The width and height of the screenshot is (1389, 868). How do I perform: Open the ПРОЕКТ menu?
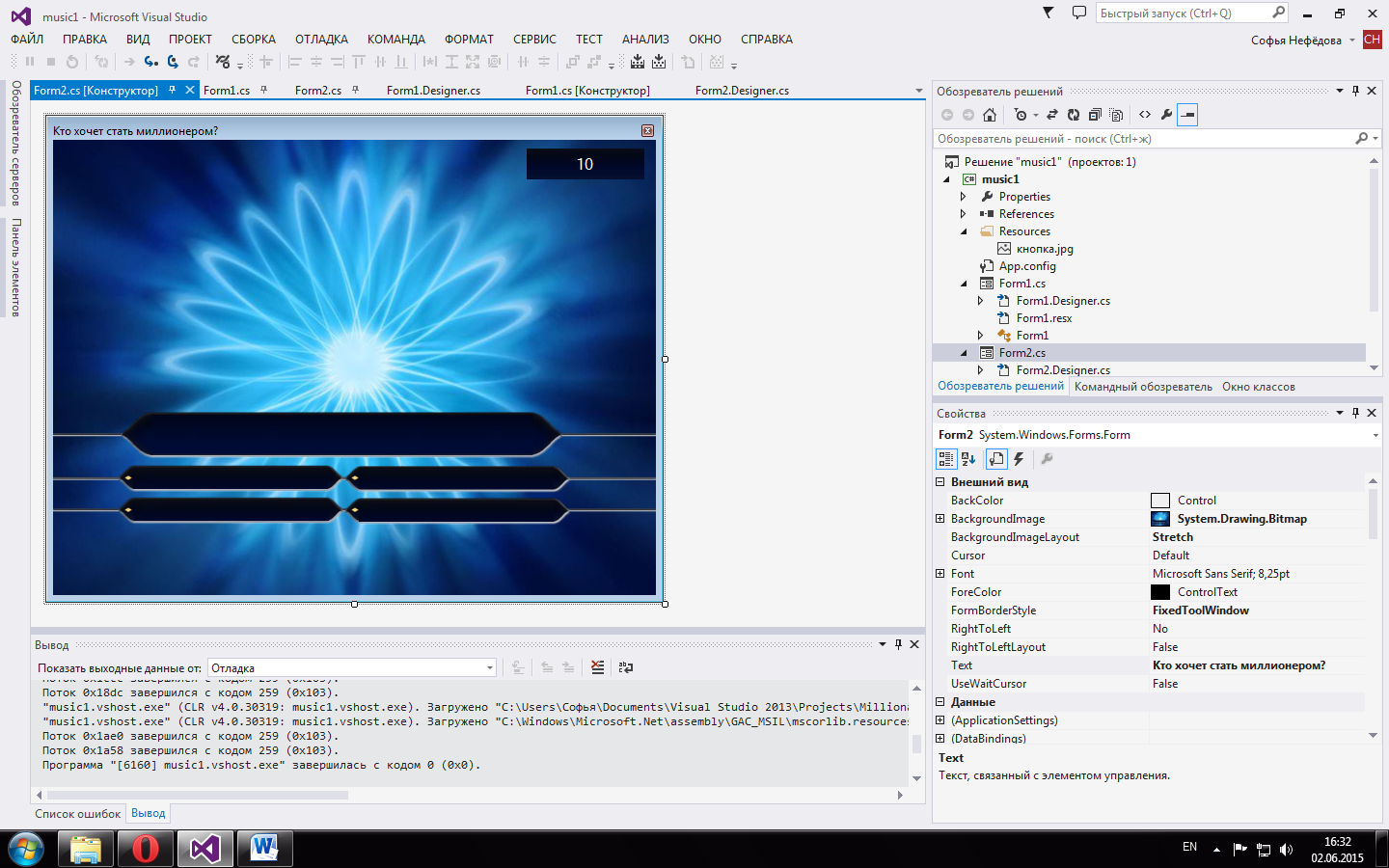[190, 40]
